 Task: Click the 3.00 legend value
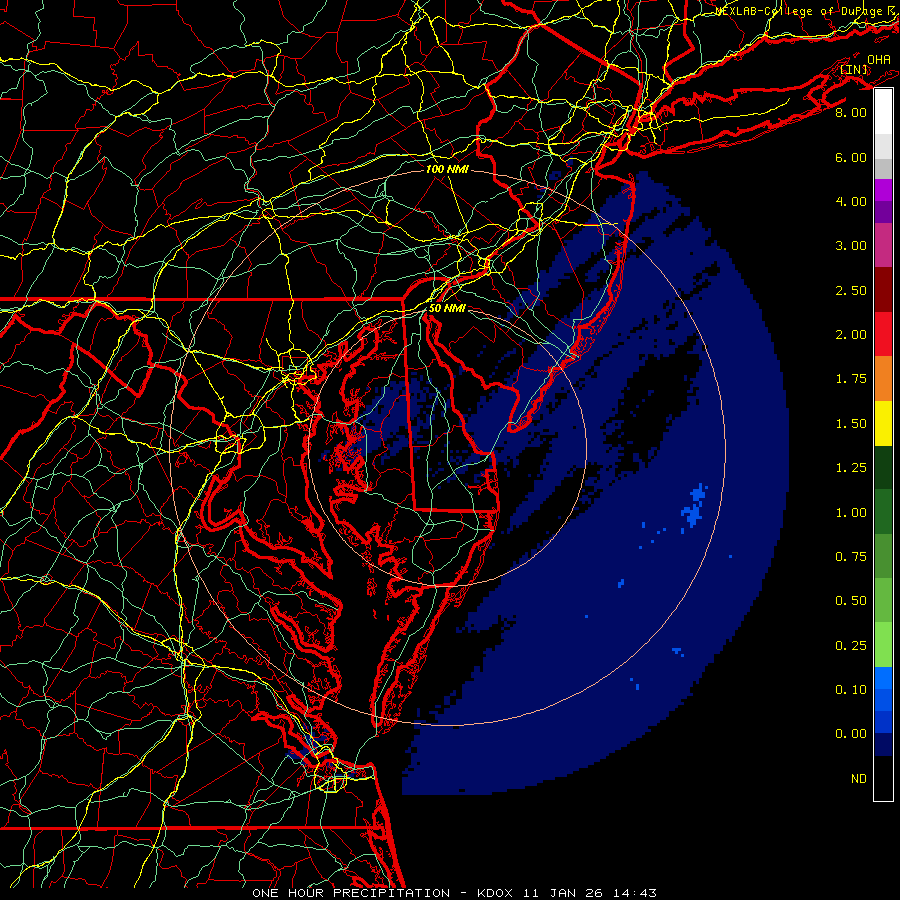851,246
